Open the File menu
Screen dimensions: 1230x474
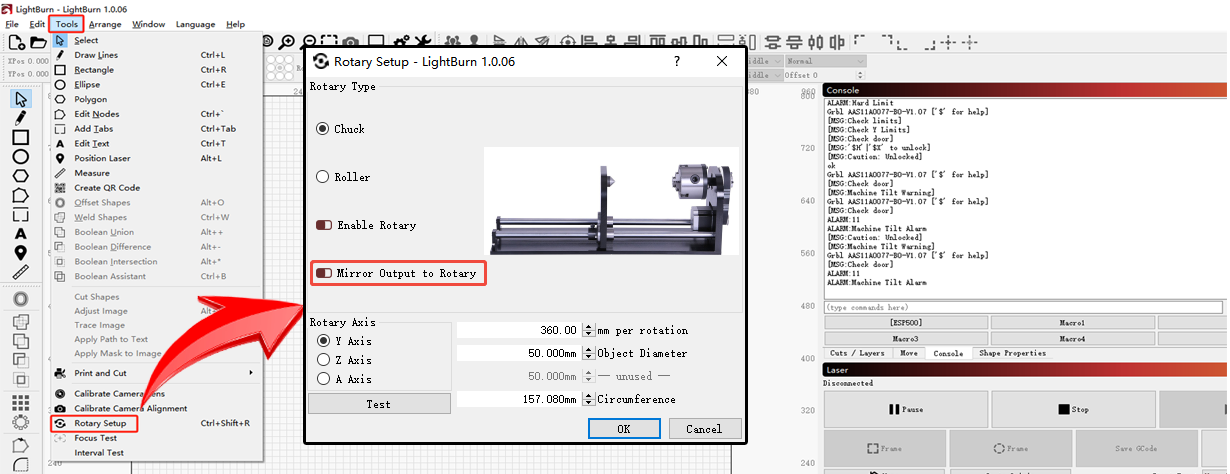[12, 24]
